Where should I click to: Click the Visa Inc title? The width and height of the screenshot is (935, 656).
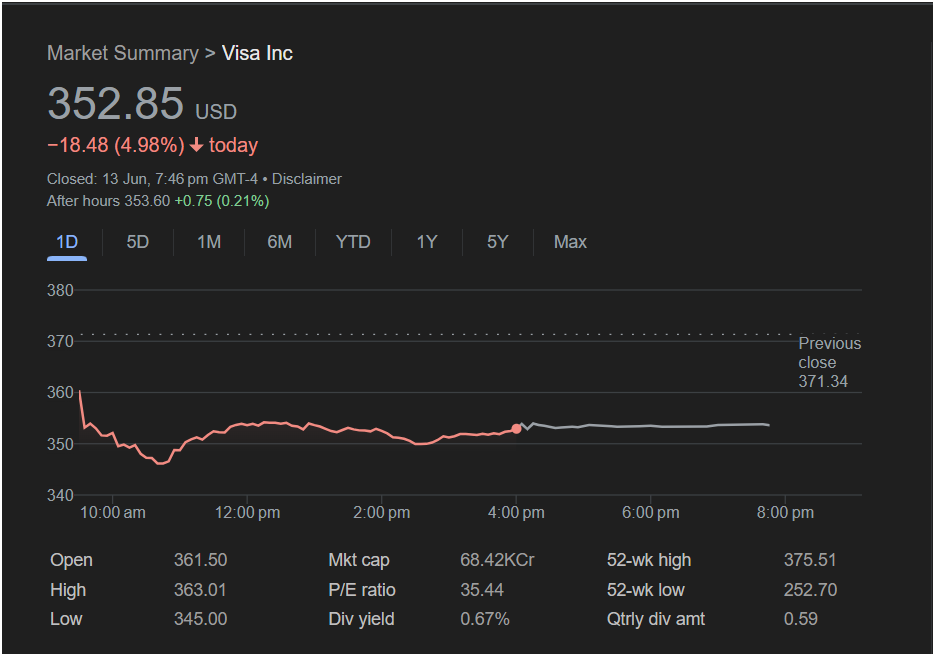(x=257, y=53)
